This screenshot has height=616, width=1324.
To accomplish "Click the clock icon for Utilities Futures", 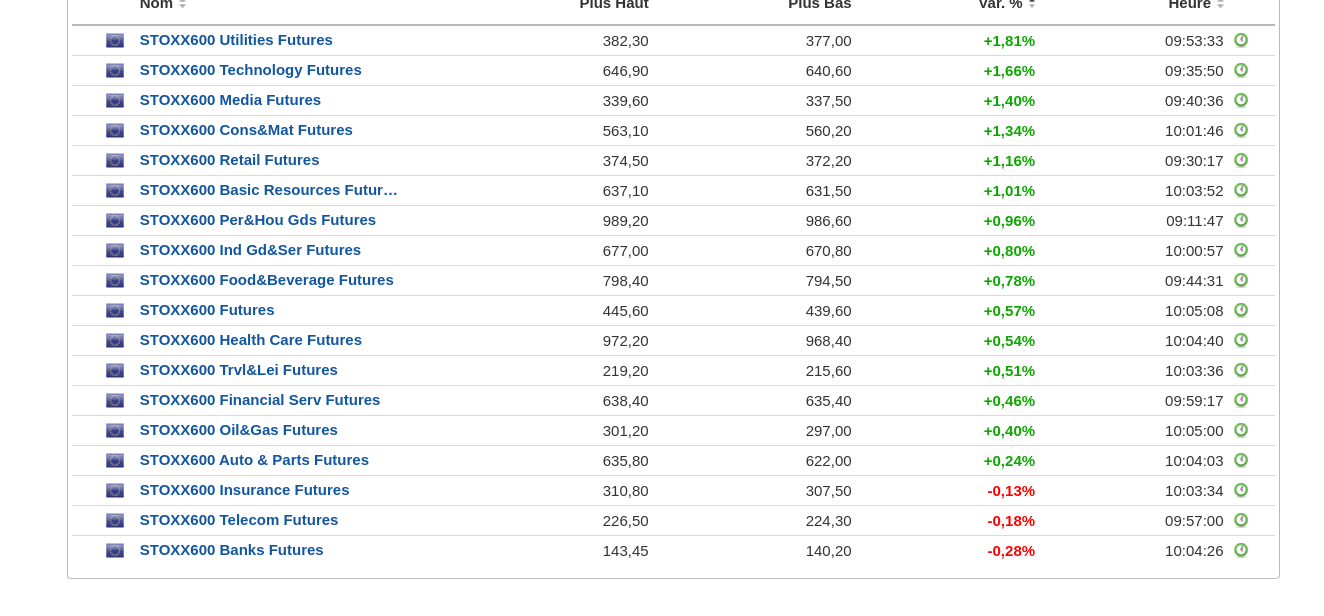I will click(1240, 40).
